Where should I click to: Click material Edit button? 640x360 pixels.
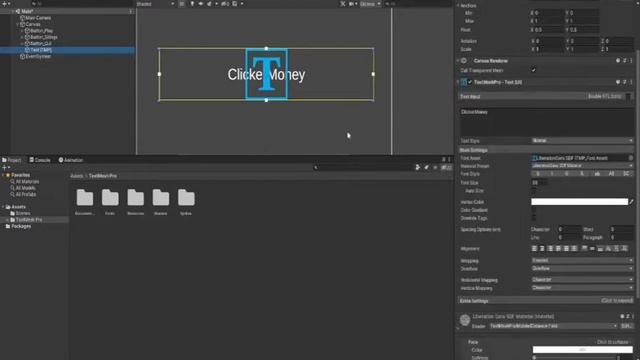tap(627, 326)
